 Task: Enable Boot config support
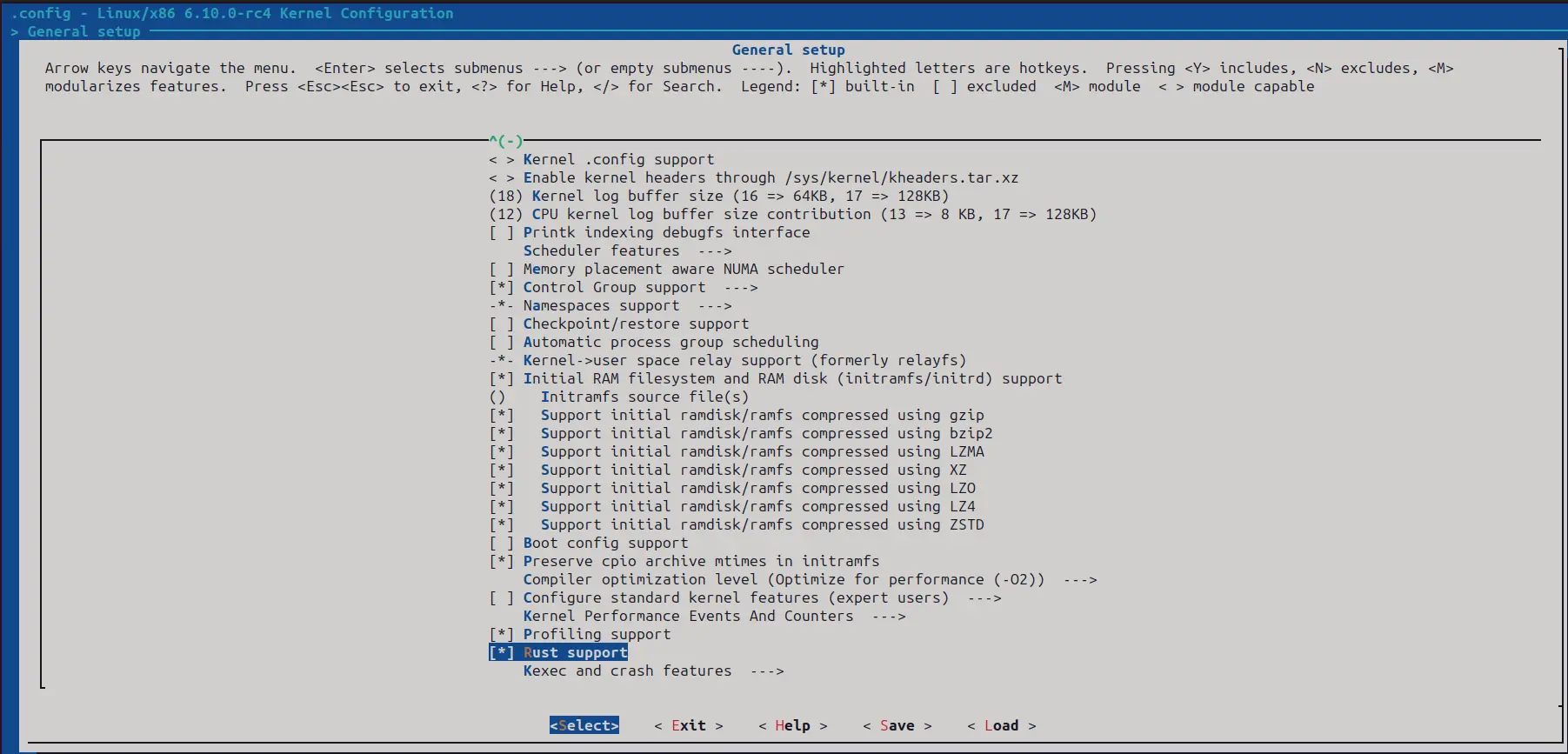[589, 543]
